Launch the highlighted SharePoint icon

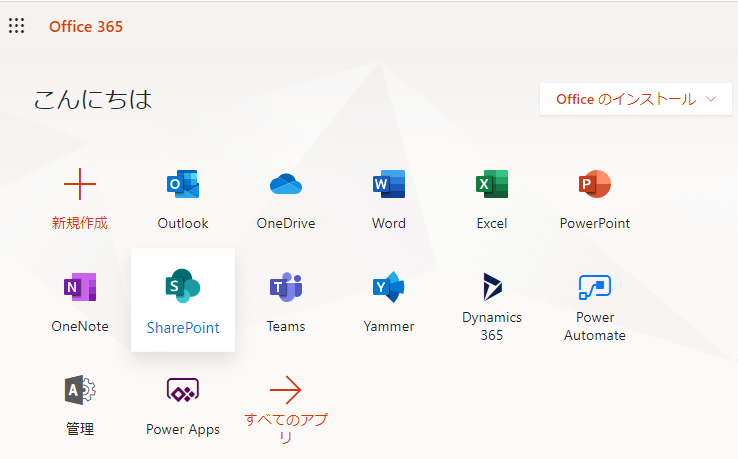click(183, 286)
